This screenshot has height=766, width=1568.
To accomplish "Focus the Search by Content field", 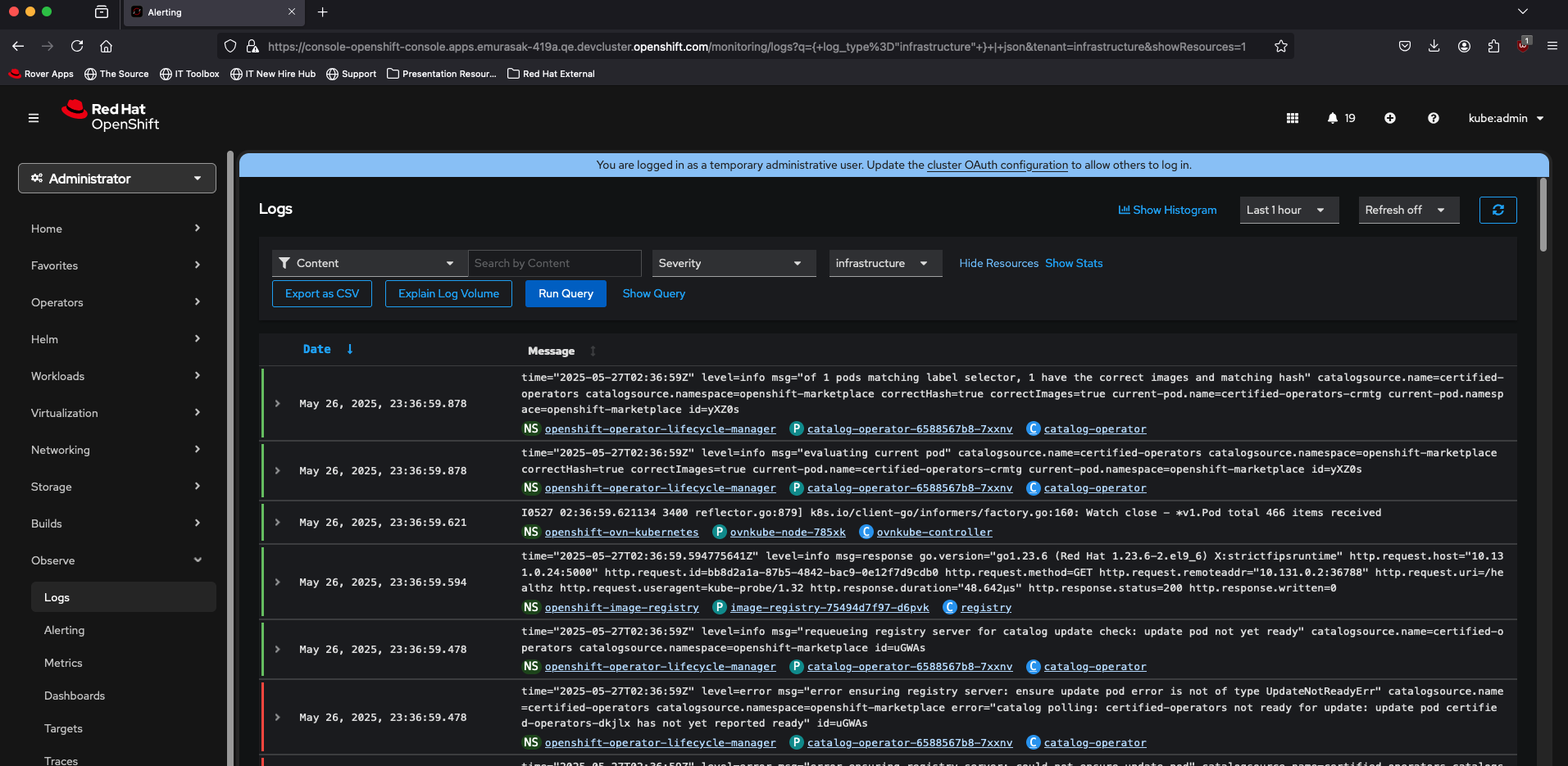I will click(x=554, y=263).
